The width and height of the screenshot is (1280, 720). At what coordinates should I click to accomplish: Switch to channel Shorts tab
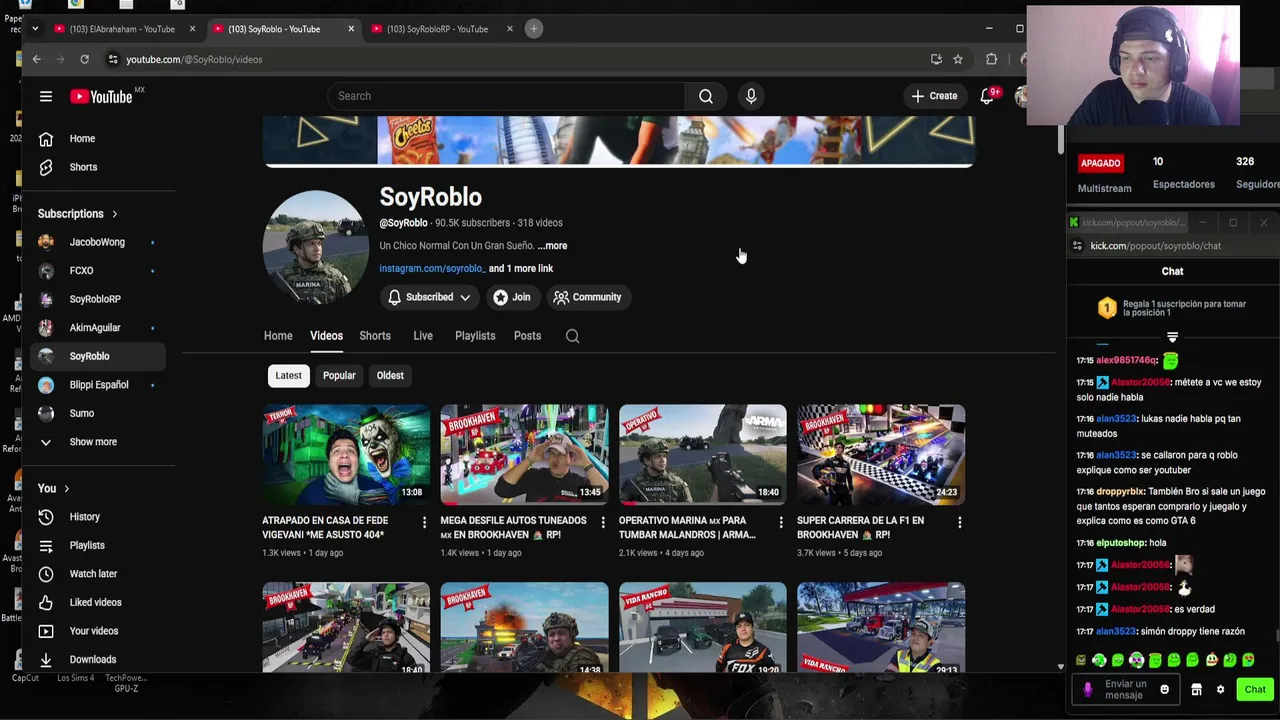[x=375, y=336]
